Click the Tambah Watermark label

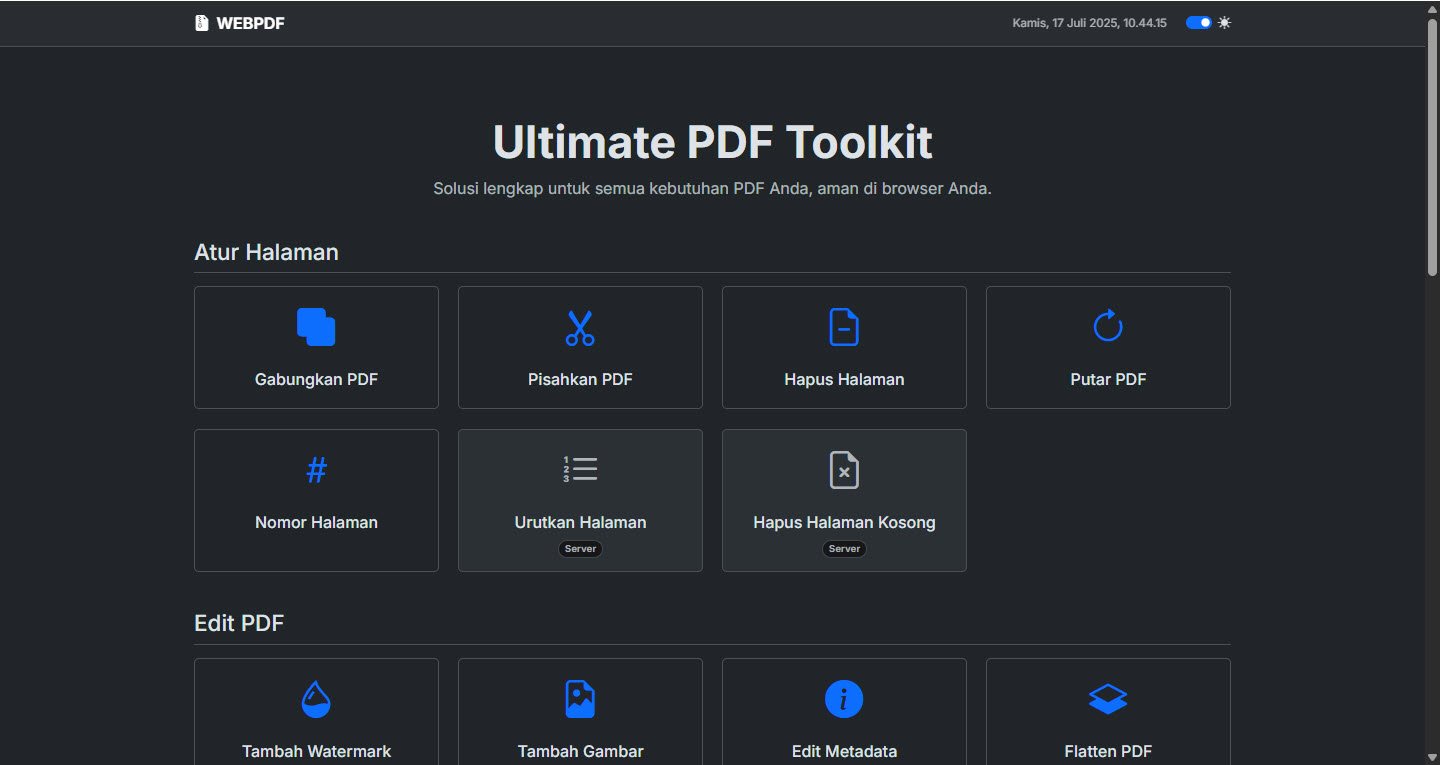click(316, 751)
